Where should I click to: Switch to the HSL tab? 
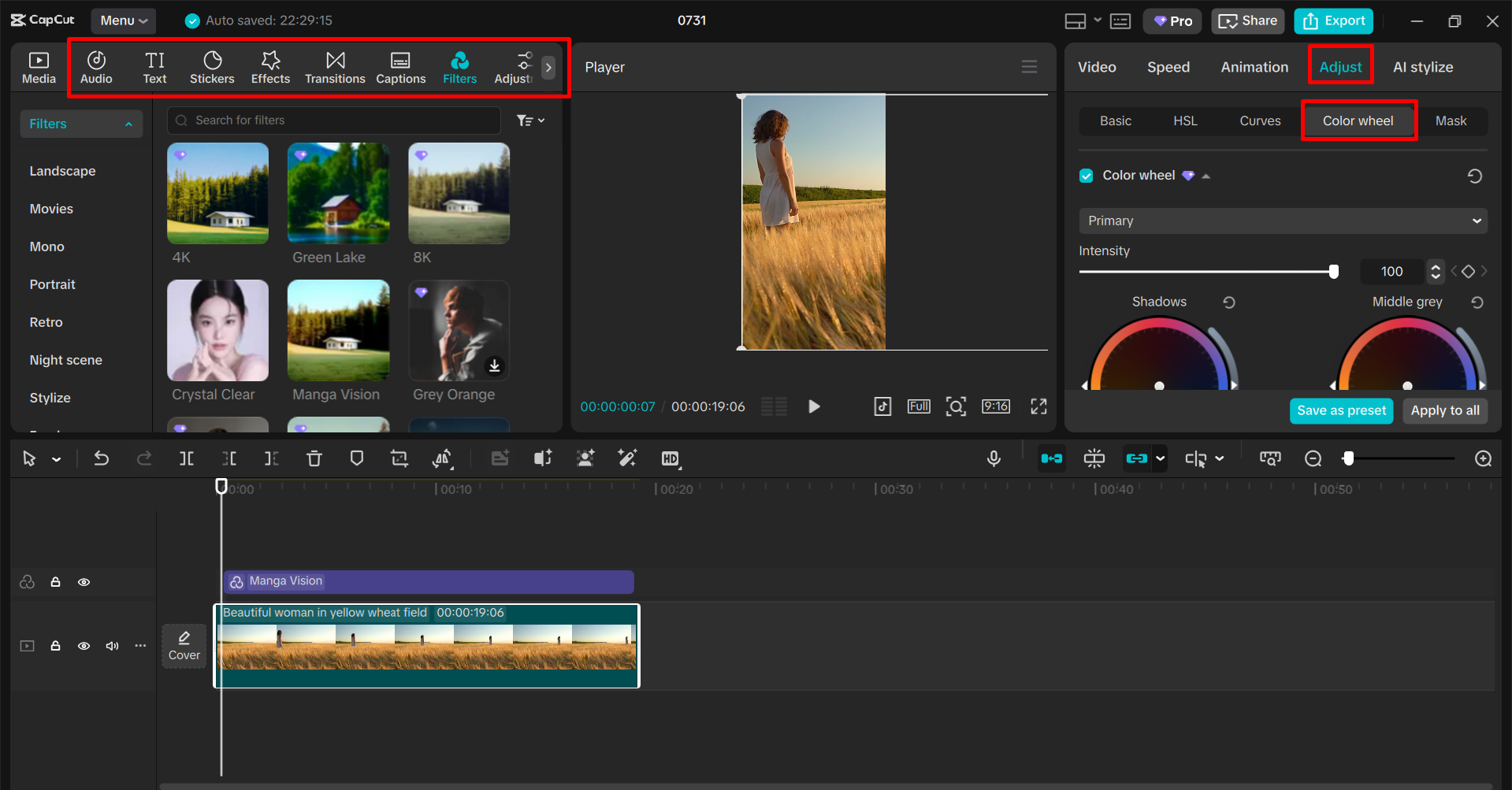(1185, 121)
